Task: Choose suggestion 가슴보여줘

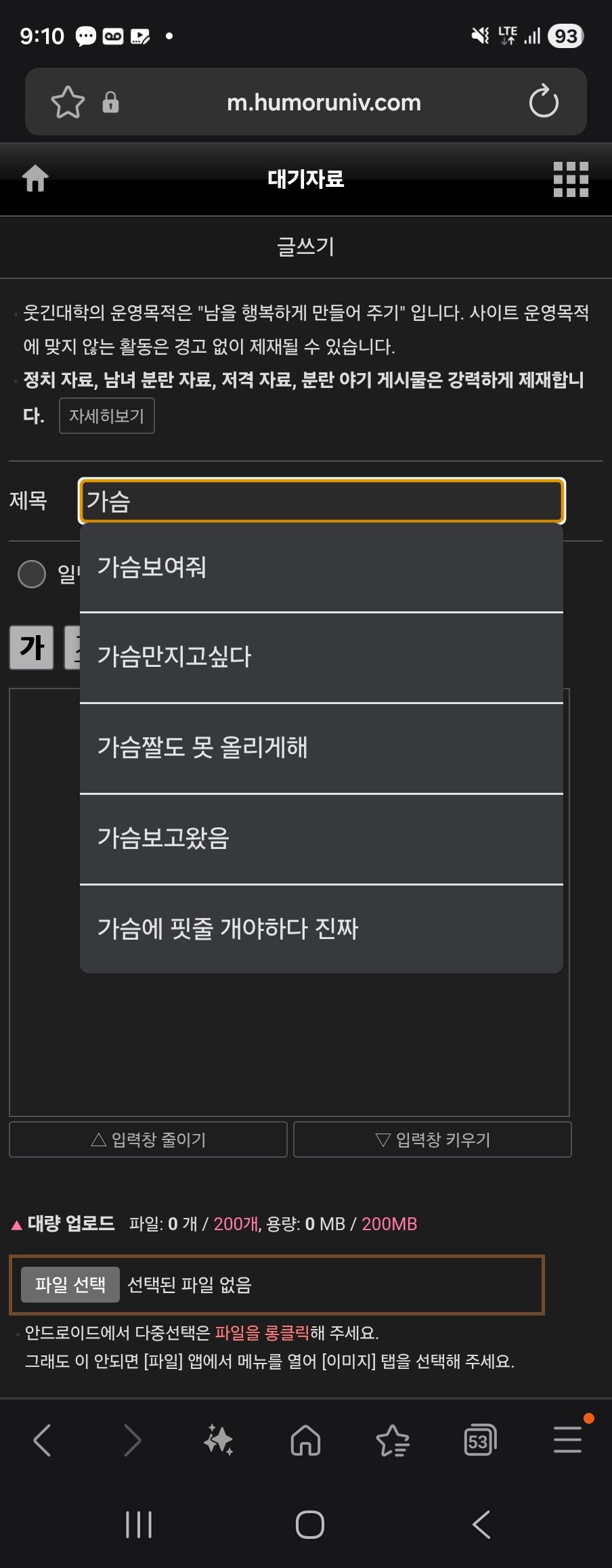Action: pos(321,567)
